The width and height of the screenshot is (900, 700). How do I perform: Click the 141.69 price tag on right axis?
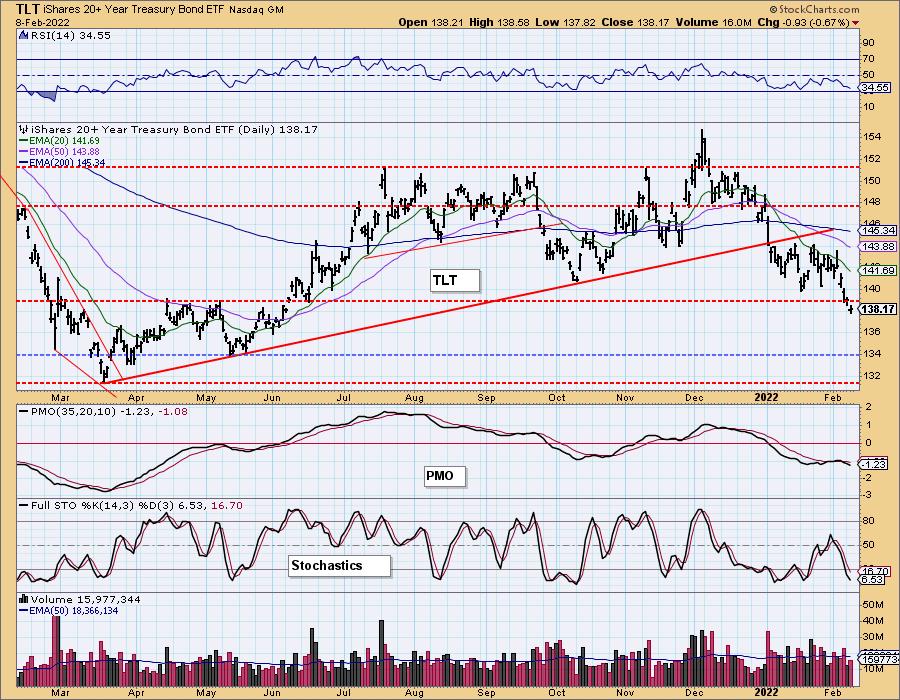click(x=879, y=270)
